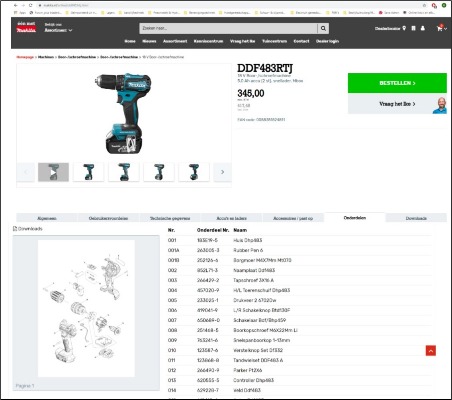The image size is (452, 400).
Task: Open the user account icon
Action: [x=423, y=28]
